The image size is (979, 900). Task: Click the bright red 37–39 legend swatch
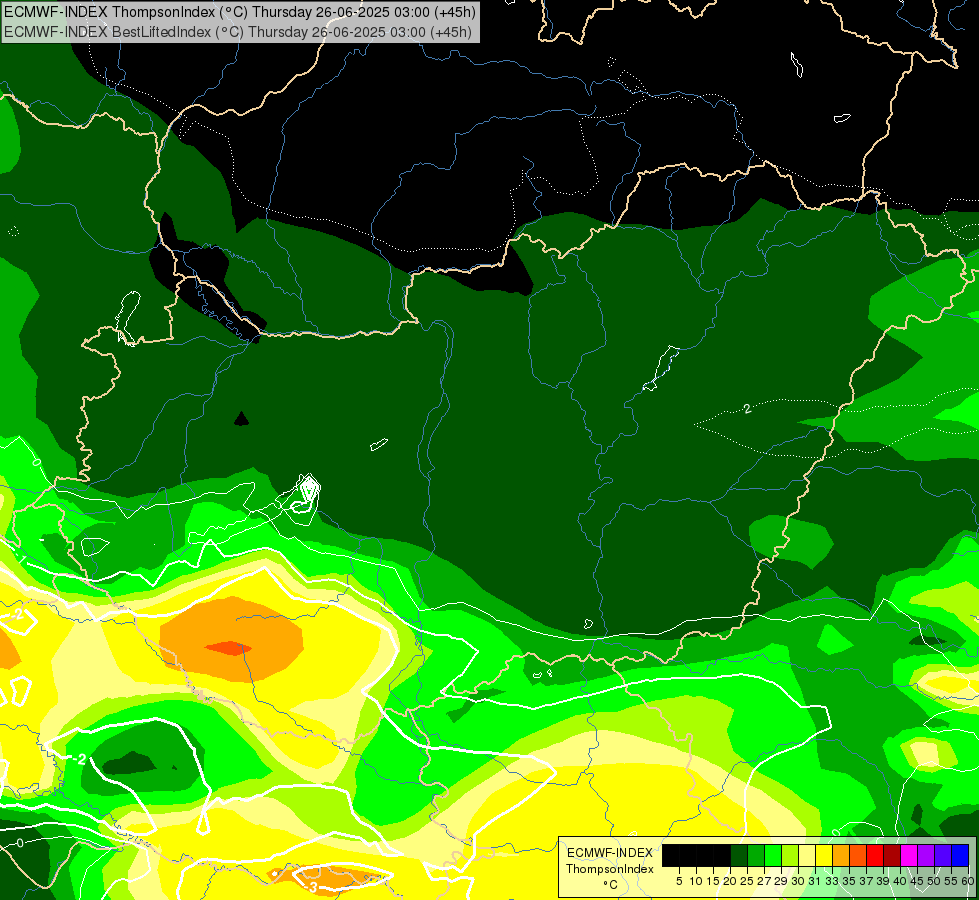pos(875,855)
